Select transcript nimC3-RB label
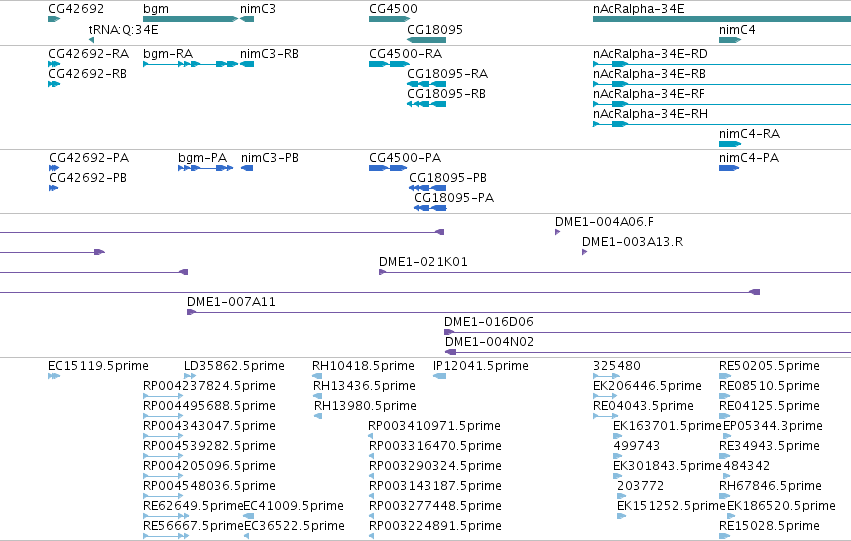 pyautogui.click(x=269, y=54)
